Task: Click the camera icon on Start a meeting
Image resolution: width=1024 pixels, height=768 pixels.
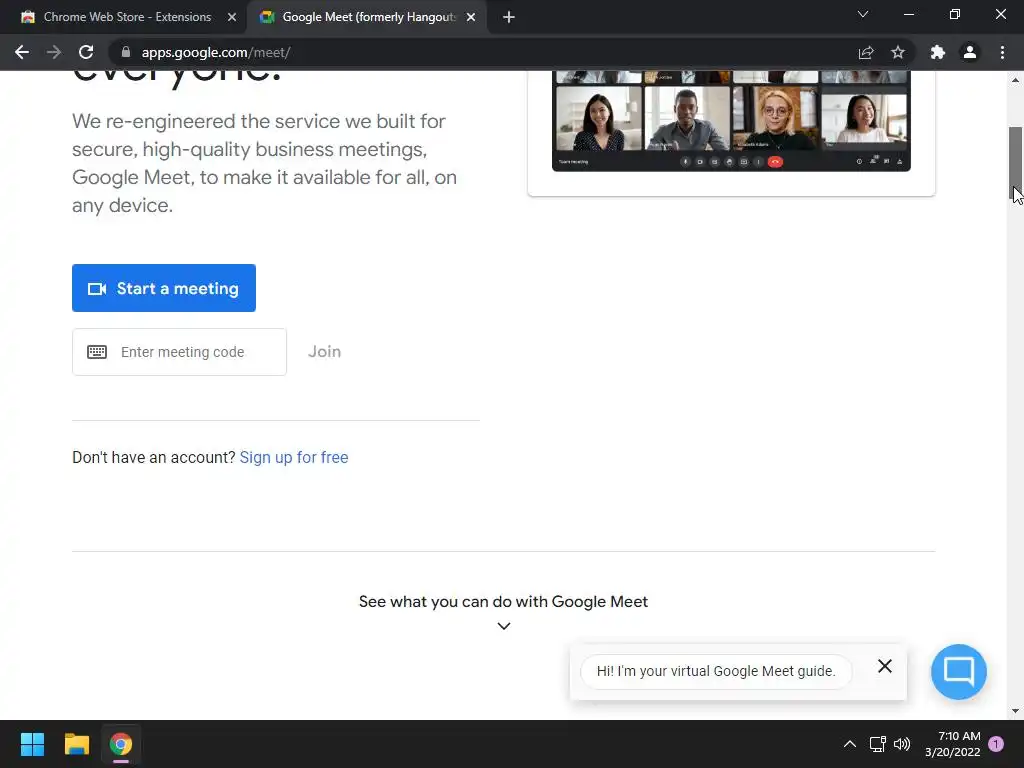Action: click(97, 289)
